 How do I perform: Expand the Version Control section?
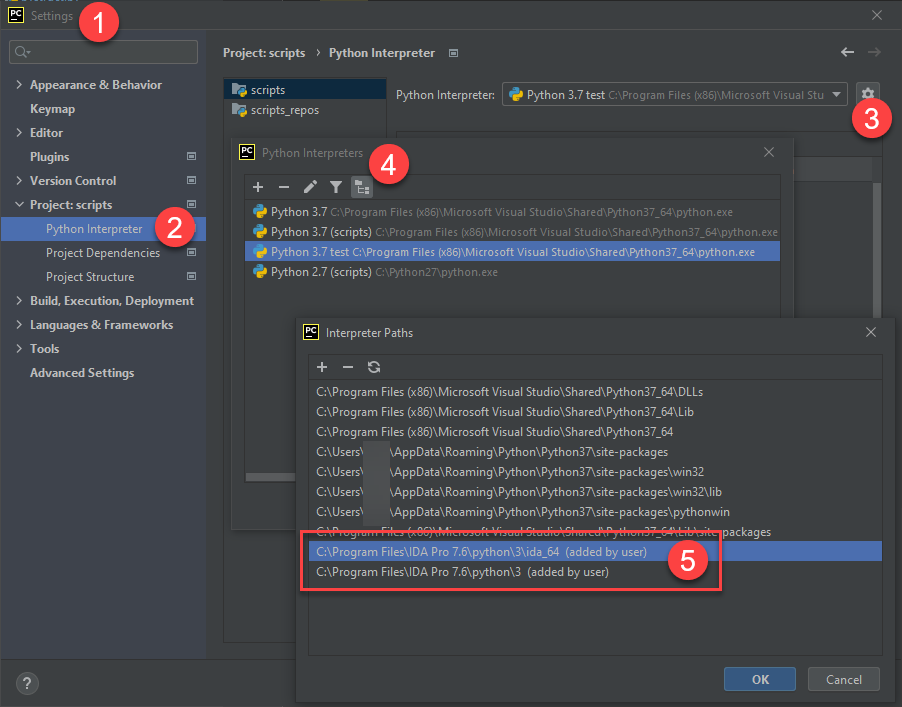[x=19, y=181]
